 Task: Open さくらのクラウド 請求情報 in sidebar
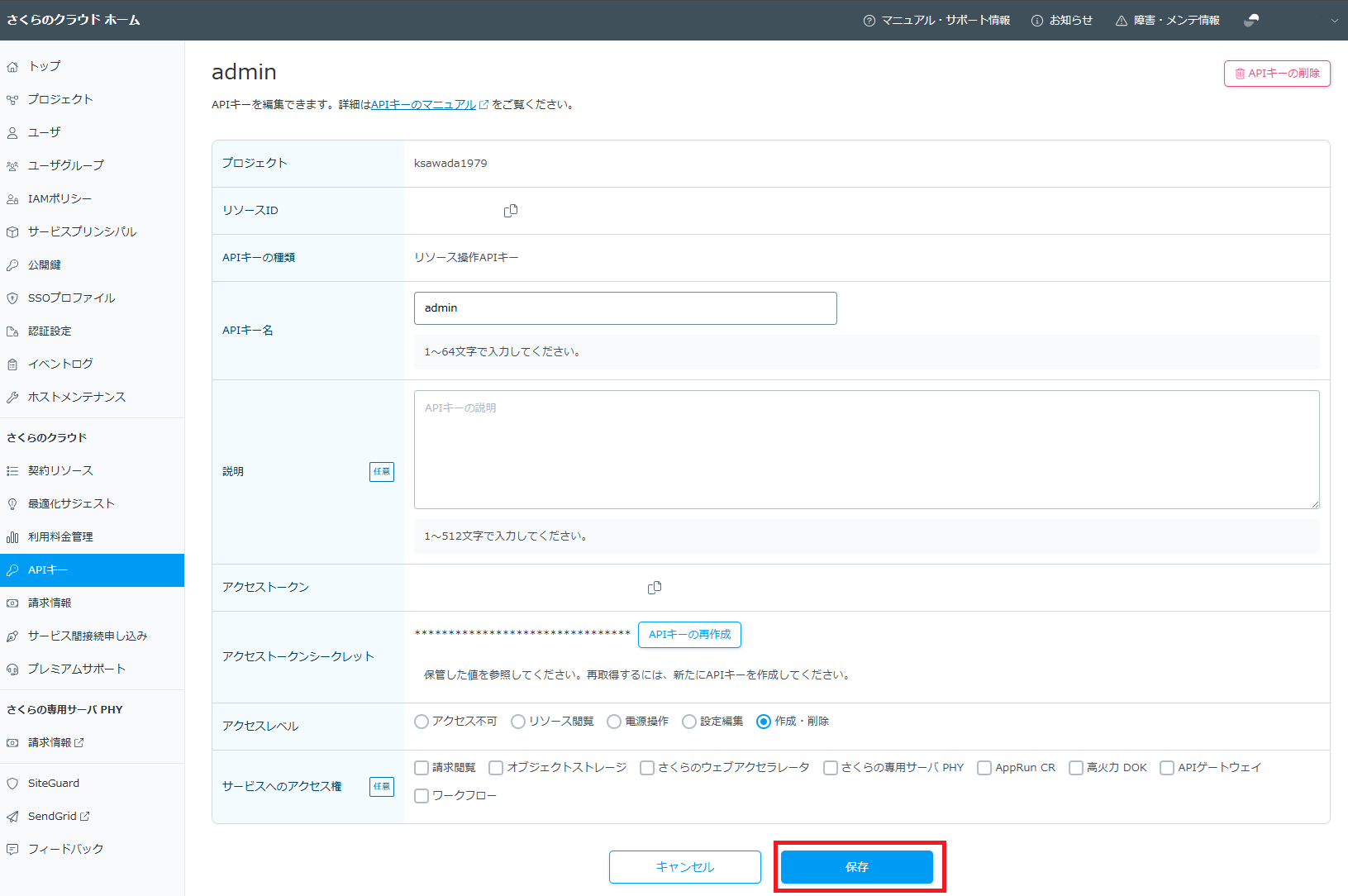point(92,603)
